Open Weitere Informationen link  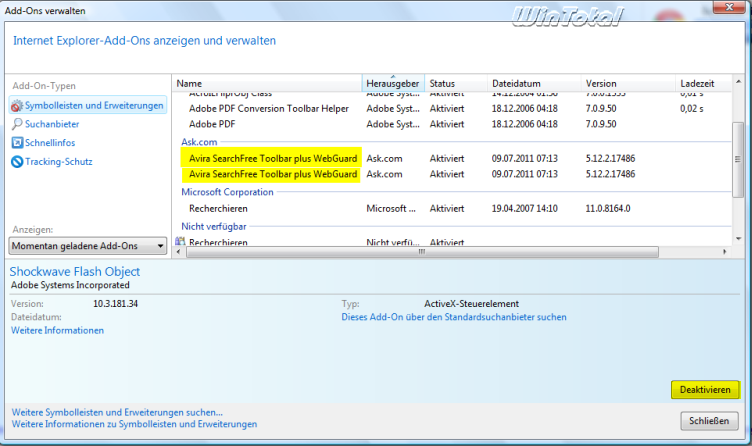[x=57, y=330]
